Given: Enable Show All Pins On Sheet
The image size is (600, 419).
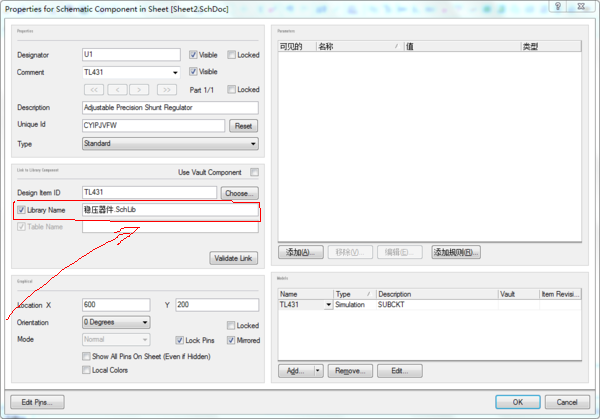Looking at the screenshot, I should tap(86, 356).
